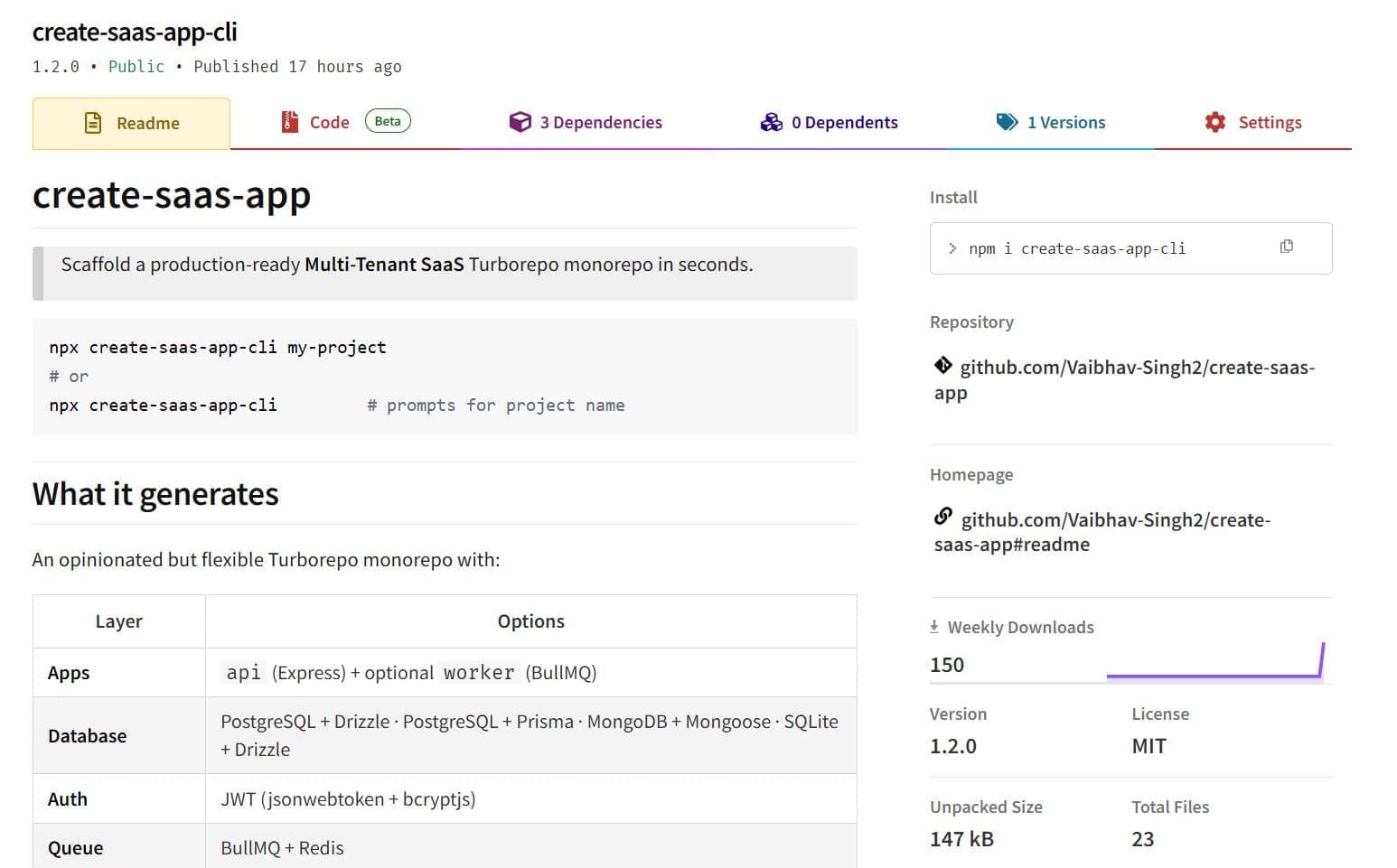This screenshot has width=1397, height=868.
Task: Switch to the Code tab
Action: pos(345,123)
